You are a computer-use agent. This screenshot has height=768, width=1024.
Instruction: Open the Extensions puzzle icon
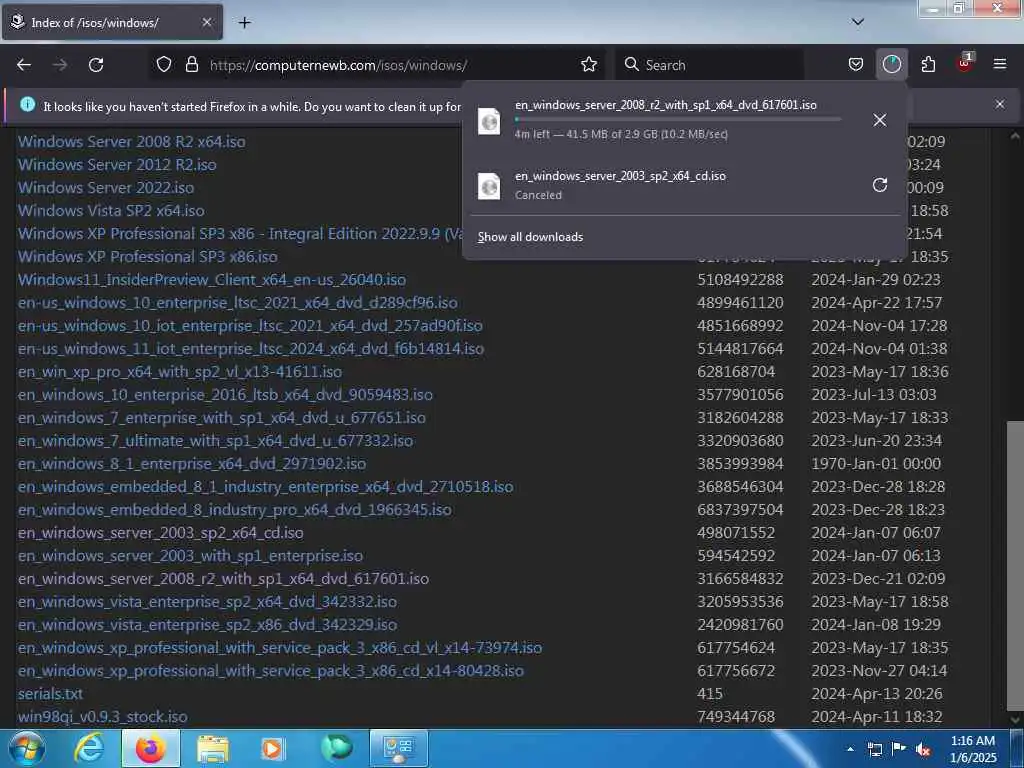click(x=928, y=65)
